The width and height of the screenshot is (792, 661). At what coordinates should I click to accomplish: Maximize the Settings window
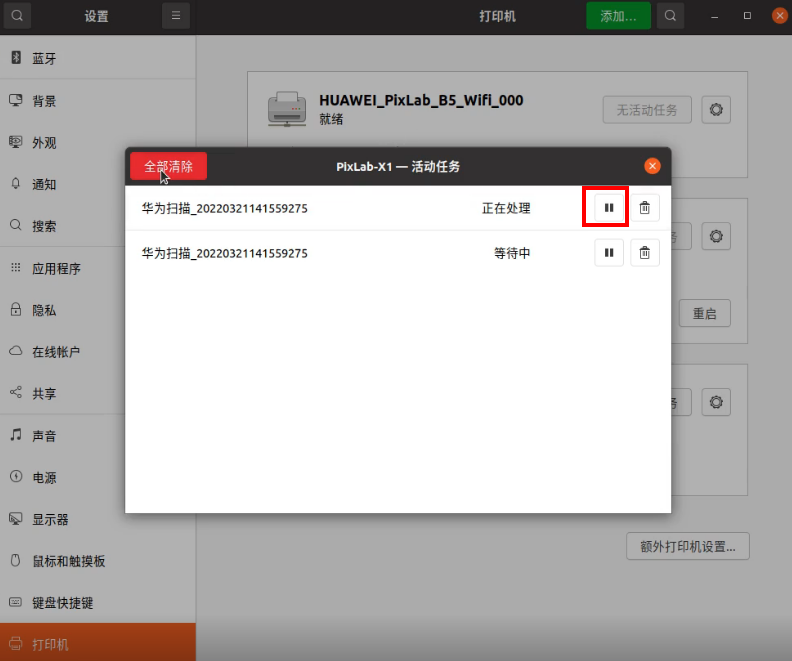point(747,16)
